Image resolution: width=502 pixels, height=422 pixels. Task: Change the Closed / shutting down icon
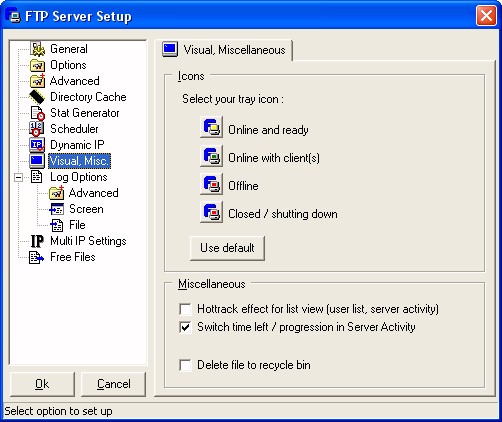(211, 211)
